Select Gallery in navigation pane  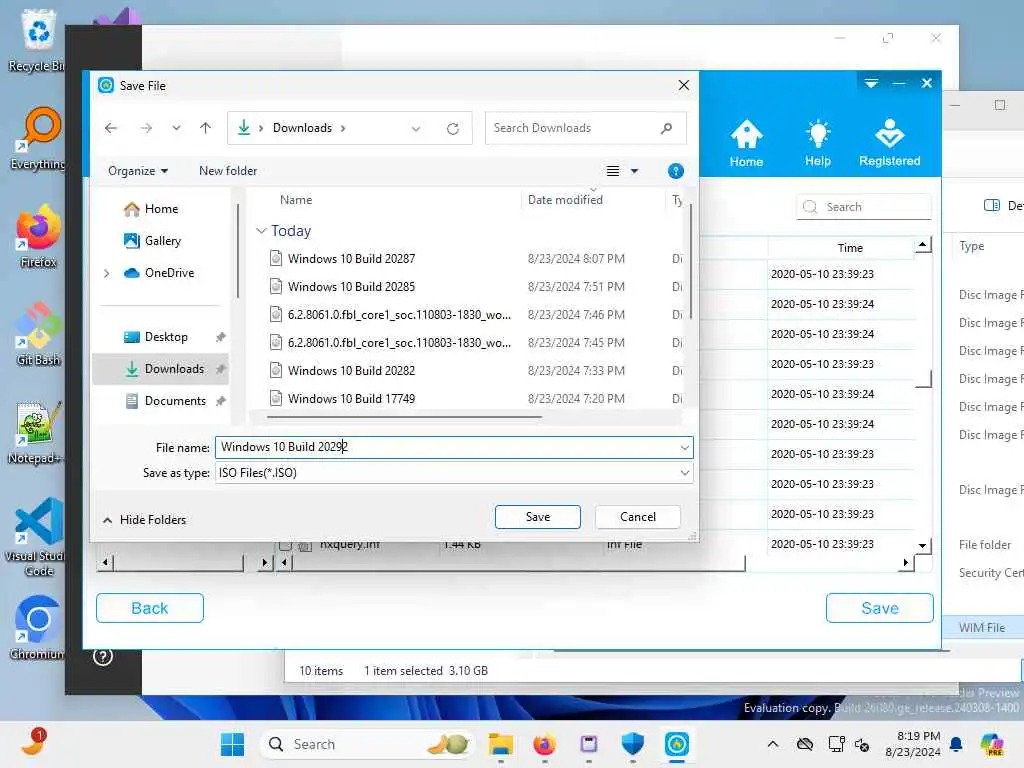(x=152, y=241)
